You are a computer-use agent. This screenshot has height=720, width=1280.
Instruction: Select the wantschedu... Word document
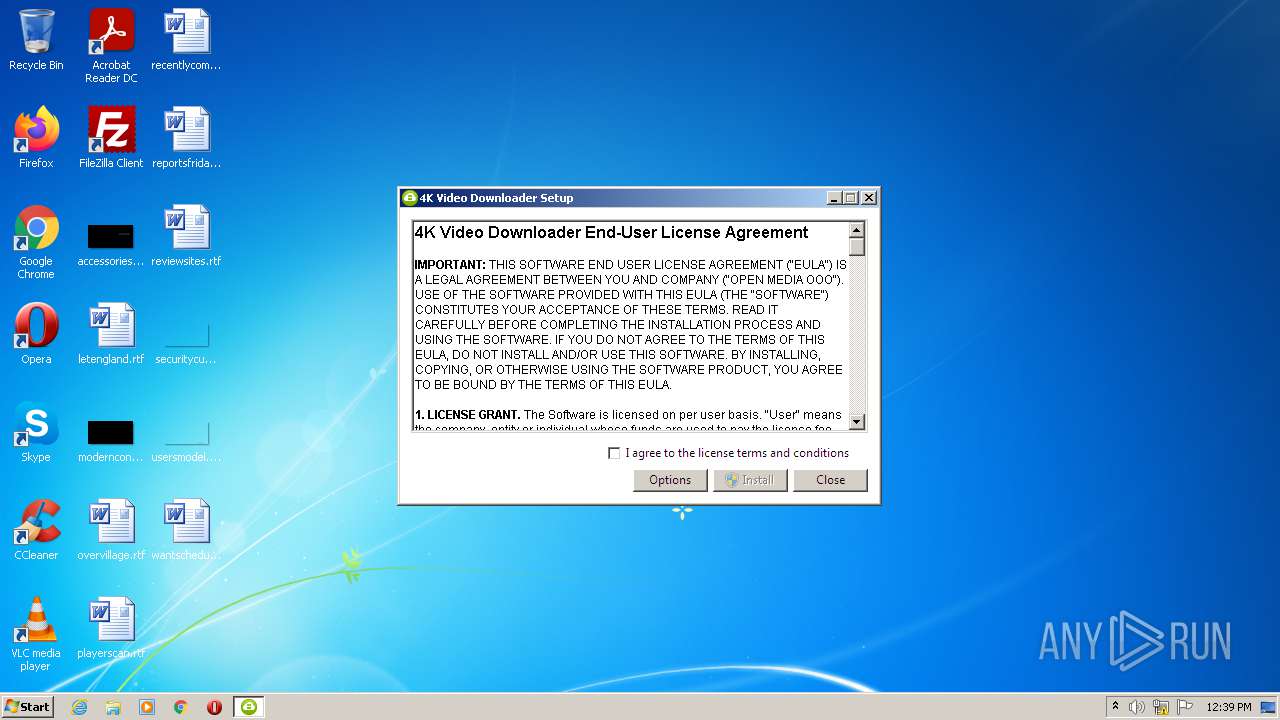tap(186, 530)
